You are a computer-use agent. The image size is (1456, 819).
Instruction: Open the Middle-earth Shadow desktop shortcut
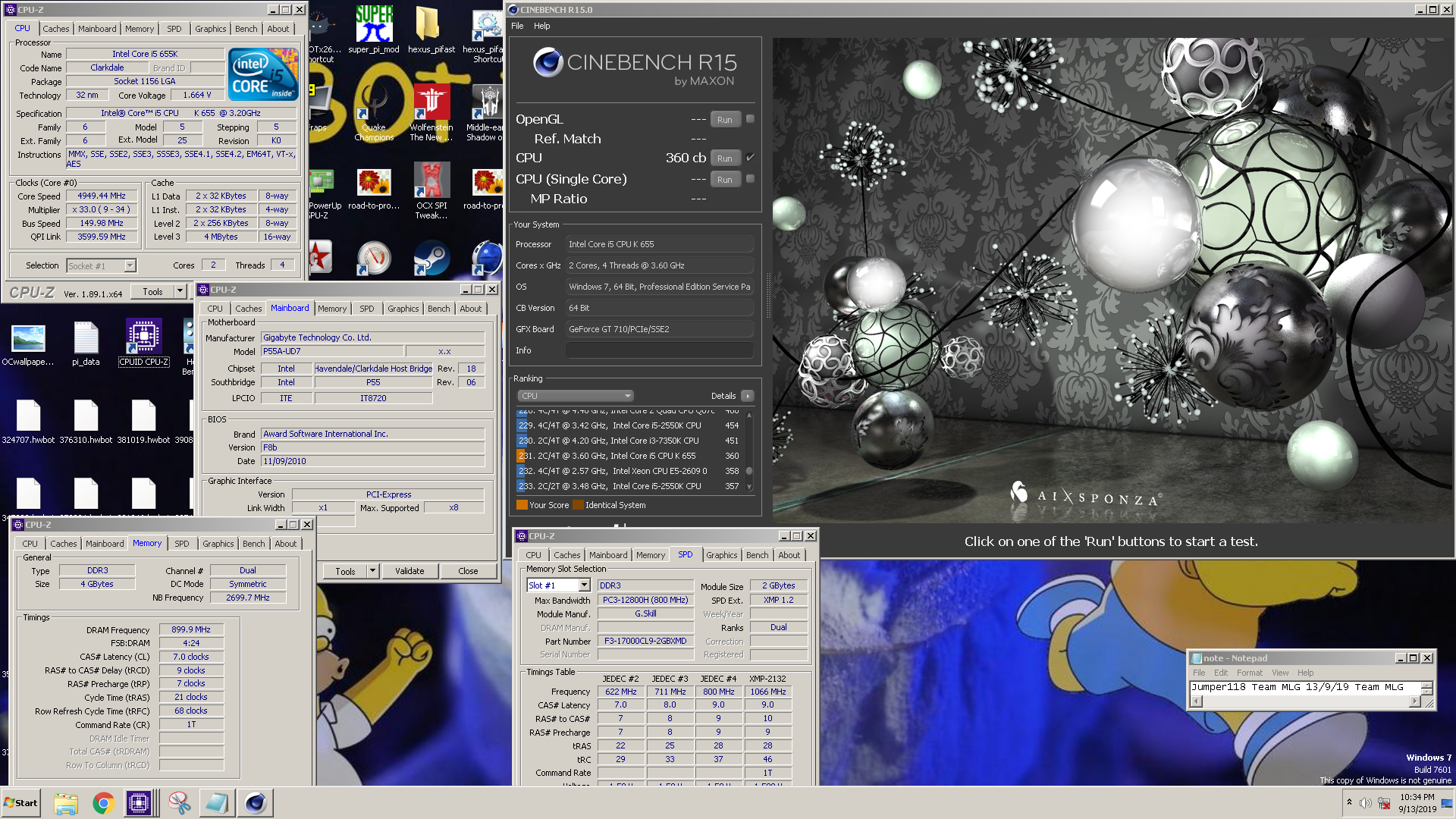[485, 112]
